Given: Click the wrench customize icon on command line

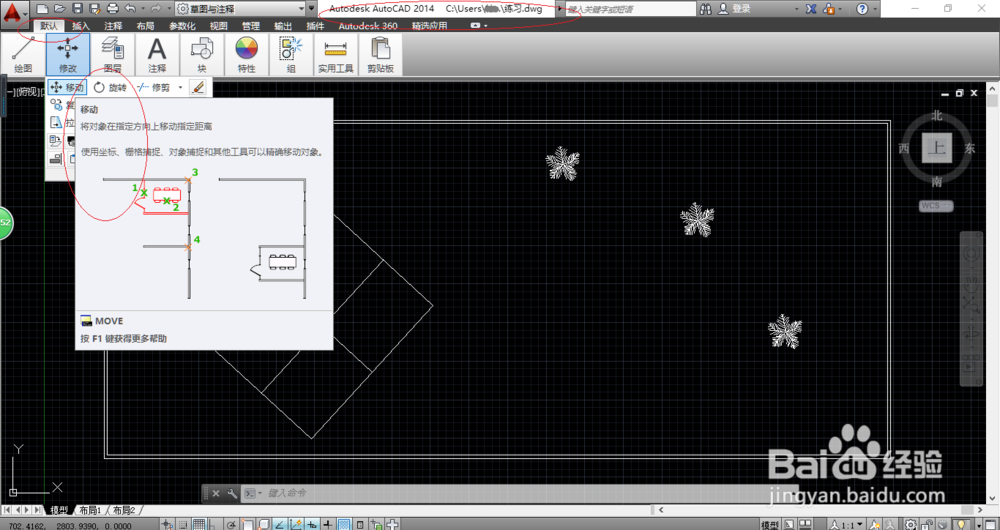Looking at the screenshot, I should (233, 493).
